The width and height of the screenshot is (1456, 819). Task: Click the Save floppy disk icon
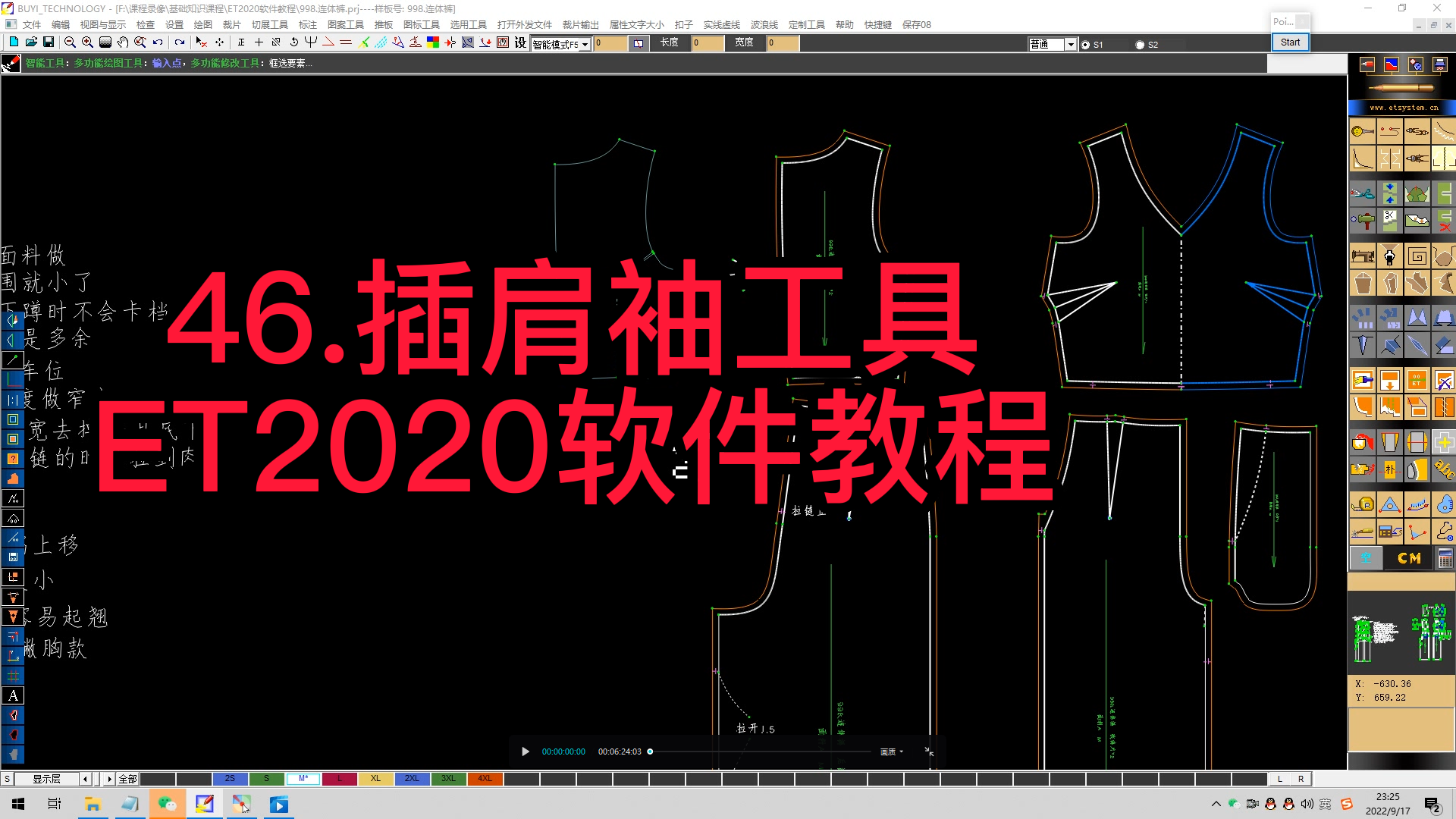click(49, 42)
